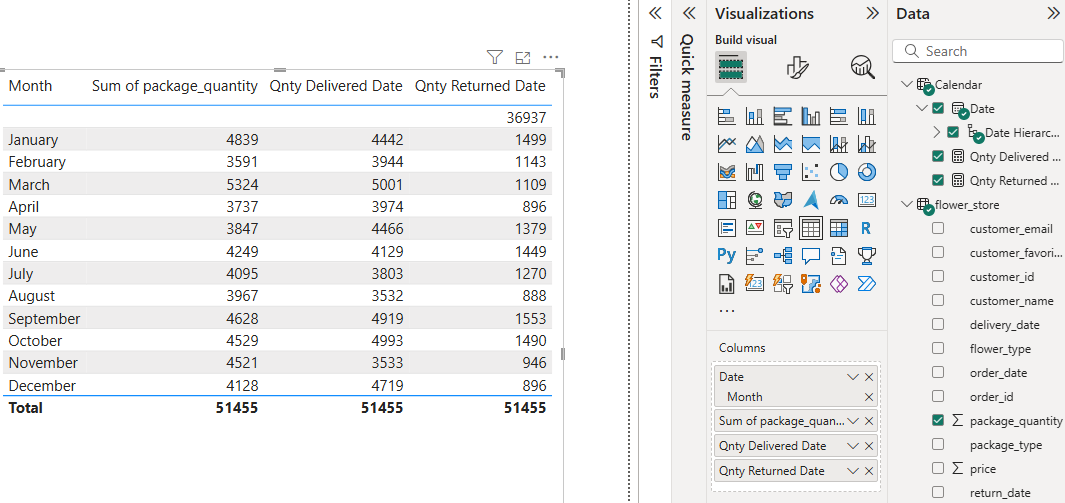Collapse the Calendar table in Data pane
The width and height of the screenshot is (1065, 503).
pos(906,85)
